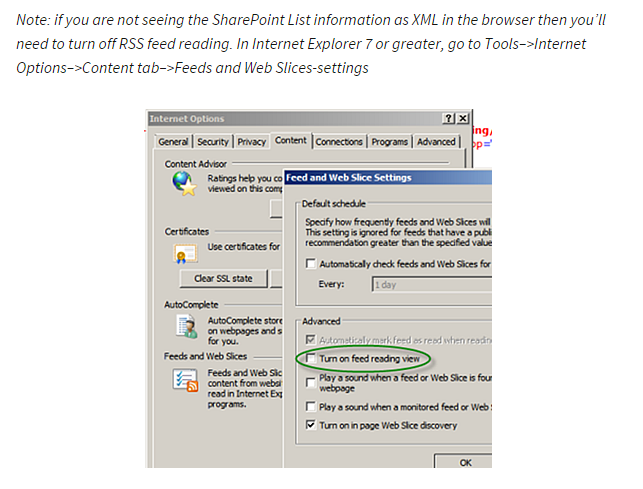Open the Every 1 day interval dropdown
This screenshot has height=489, width=643.
tap(431, 284)
